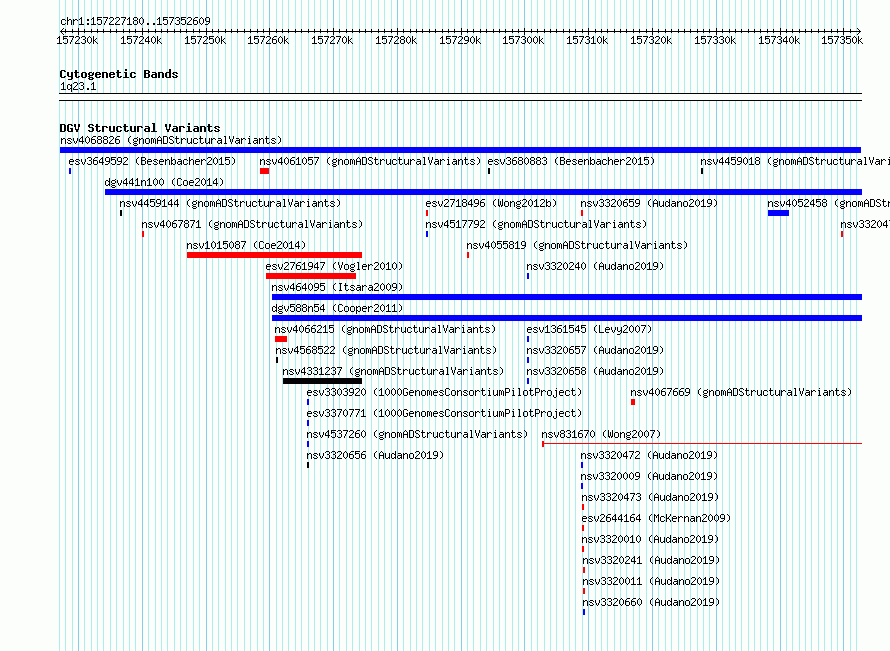Select the small red nsv4061057 variant bar

265,171
